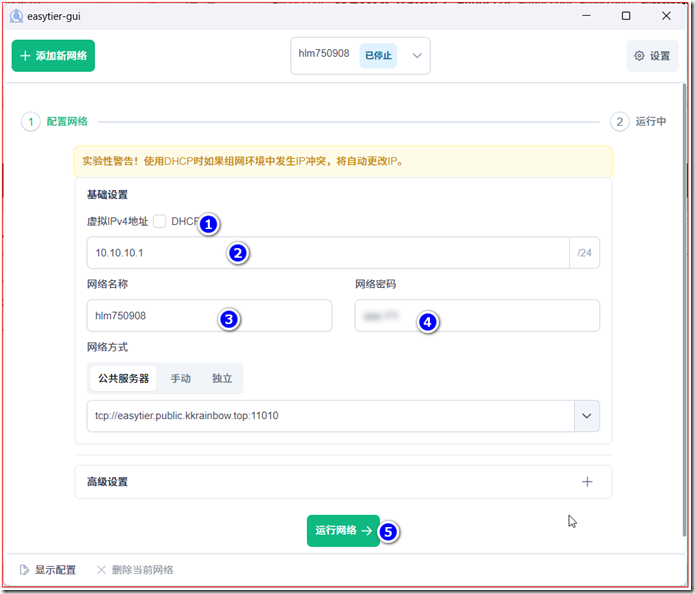This screenshot has width=695, height=594.
Task: Click the plus icon in 添加新网络
Action: pos(25,56)
